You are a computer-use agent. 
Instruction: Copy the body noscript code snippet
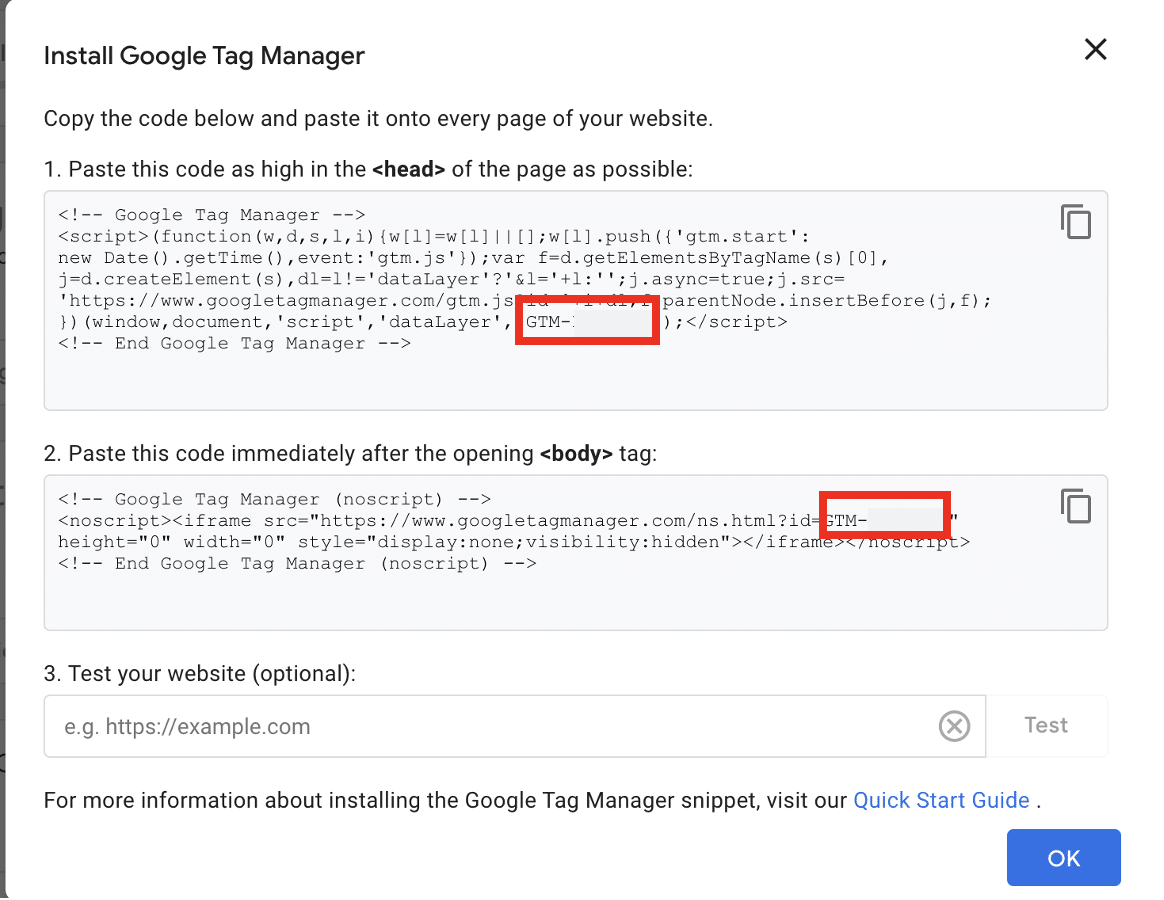point(1076,506)
